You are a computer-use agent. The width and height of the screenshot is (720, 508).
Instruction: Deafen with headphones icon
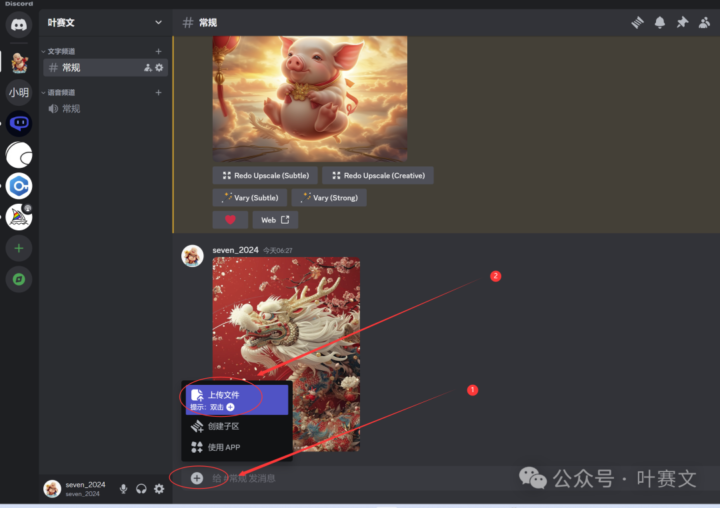[141, 489]
